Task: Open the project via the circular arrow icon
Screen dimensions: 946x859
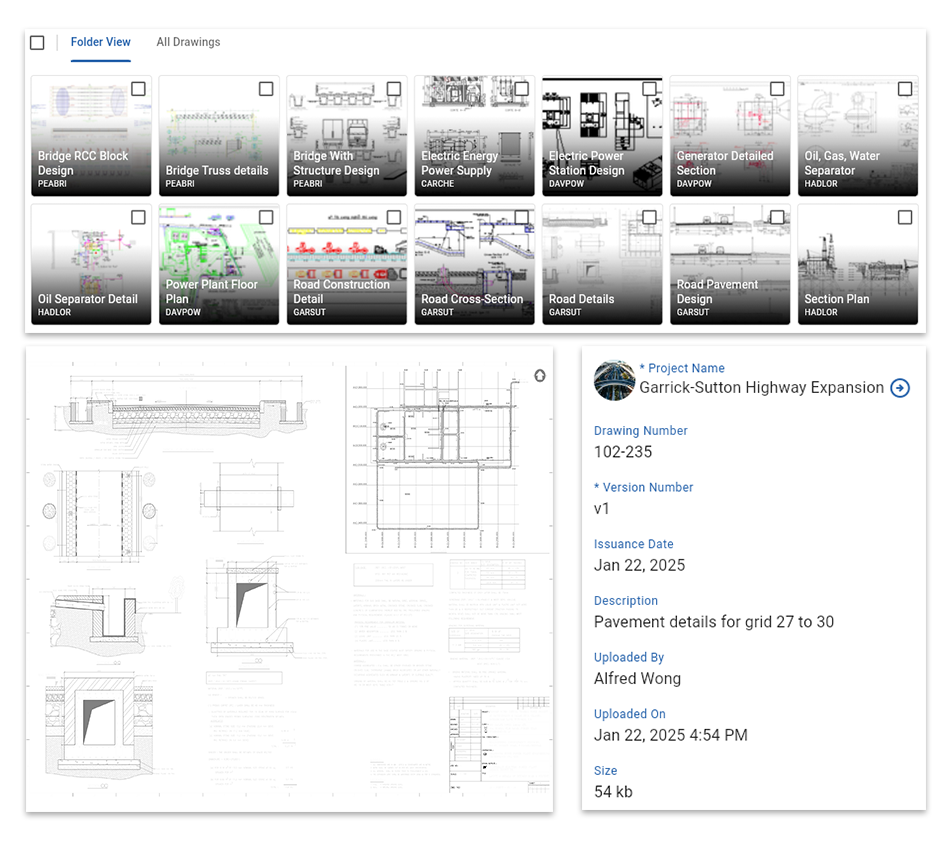Action: tap(898, 388)
